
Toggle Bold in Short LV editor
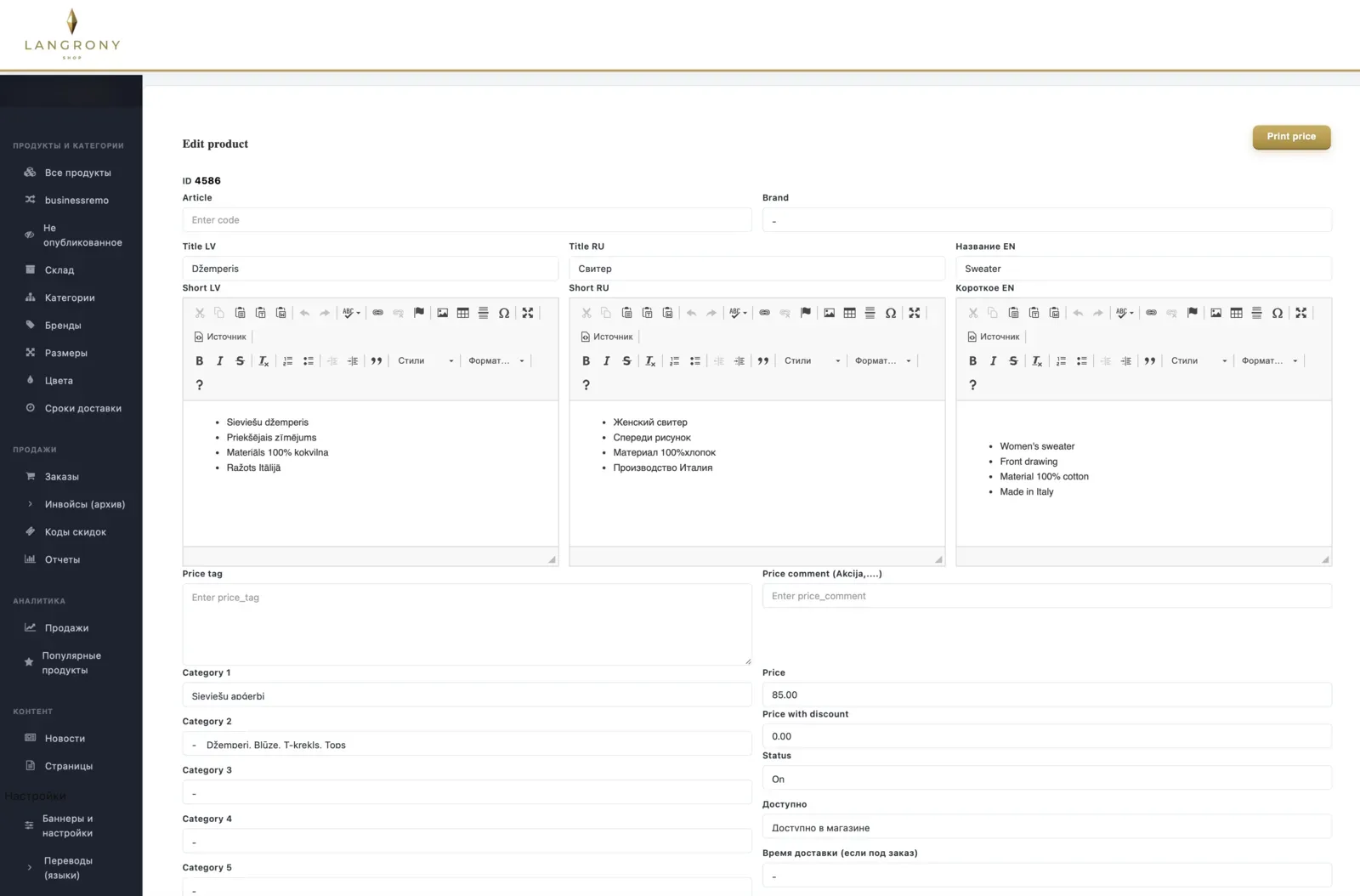tap(200, 361)
